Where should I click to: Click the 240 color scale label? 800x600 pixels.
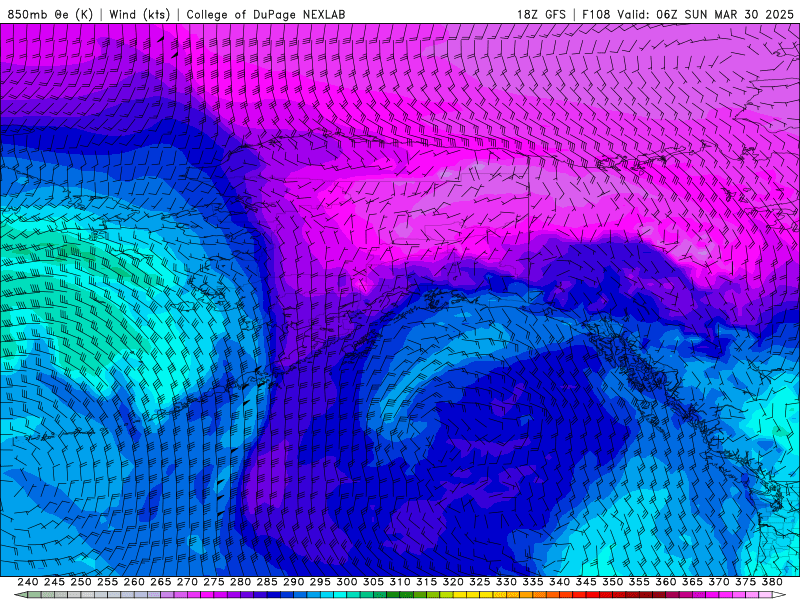(x=28, y=582)
